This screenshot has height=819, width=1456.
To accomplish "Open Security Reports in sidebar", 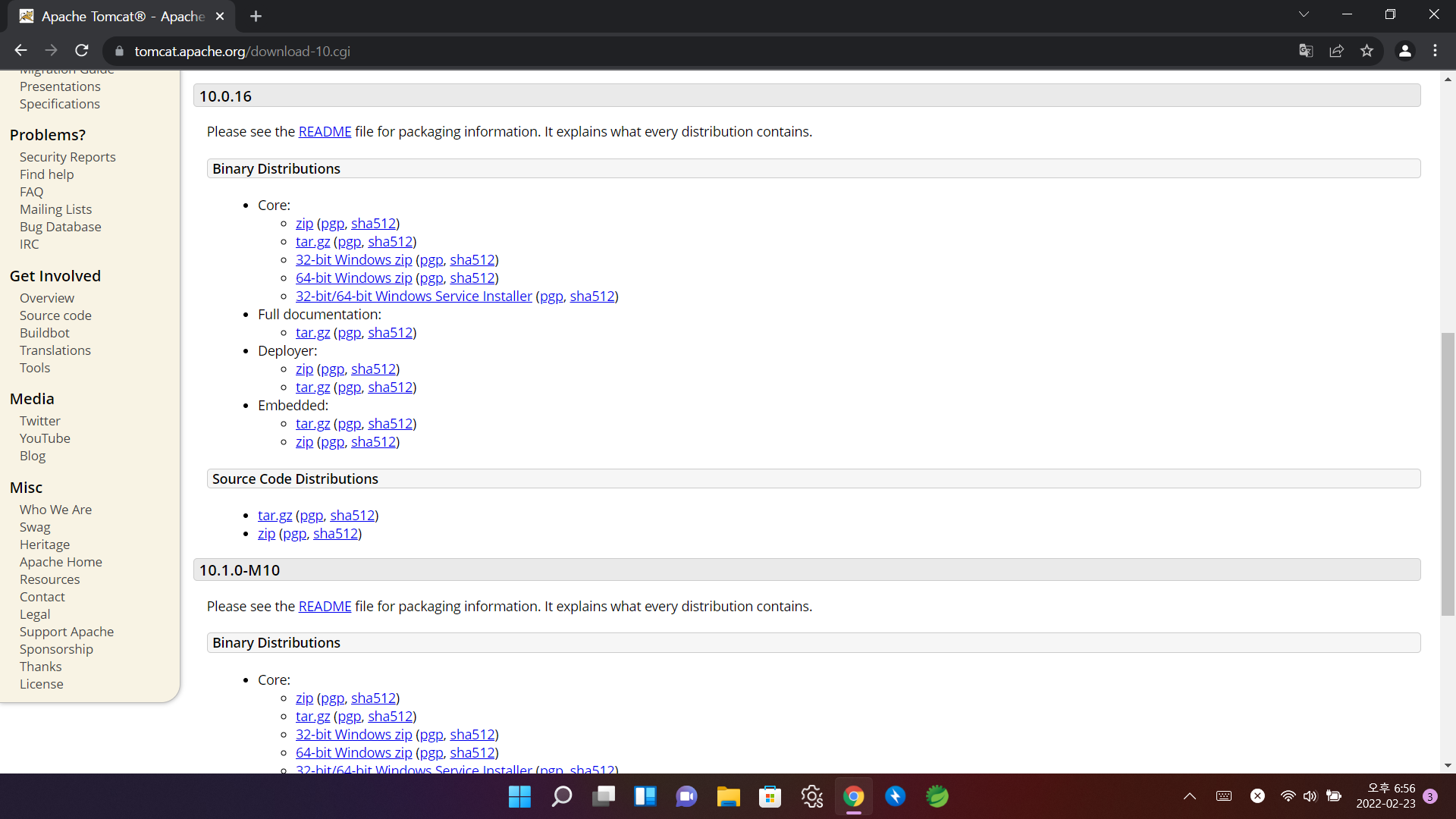I will click(67, 157).
